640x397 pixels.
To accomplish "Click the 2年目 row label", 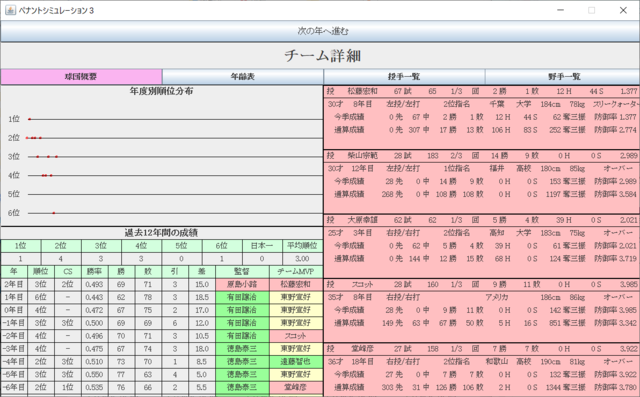I will point(13,284).
